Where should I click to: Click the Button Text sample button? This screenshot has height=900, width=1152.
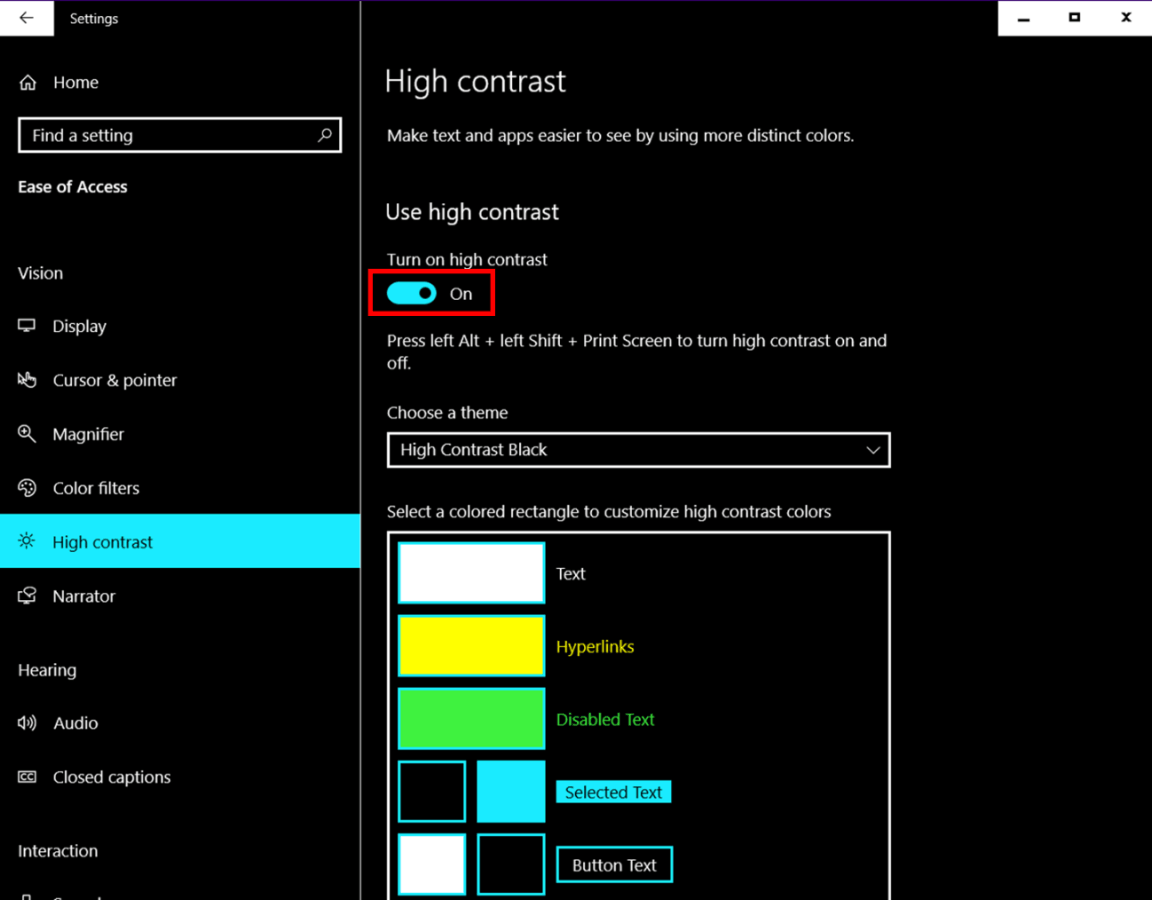(x=614, y=864)
